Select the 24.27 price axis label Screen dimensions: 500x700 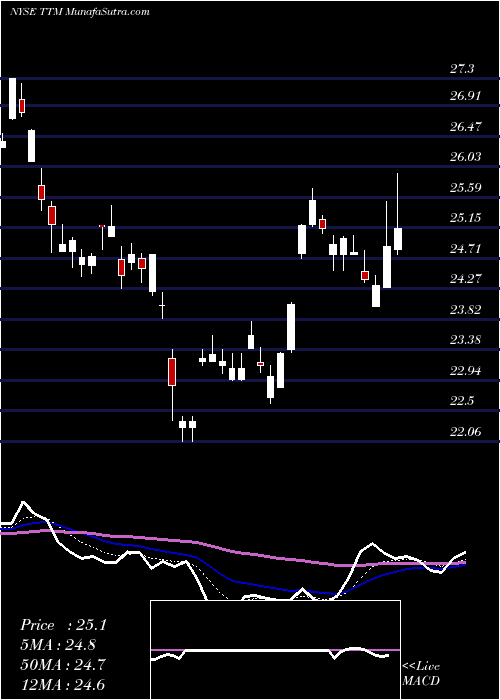tap(465, 279)
